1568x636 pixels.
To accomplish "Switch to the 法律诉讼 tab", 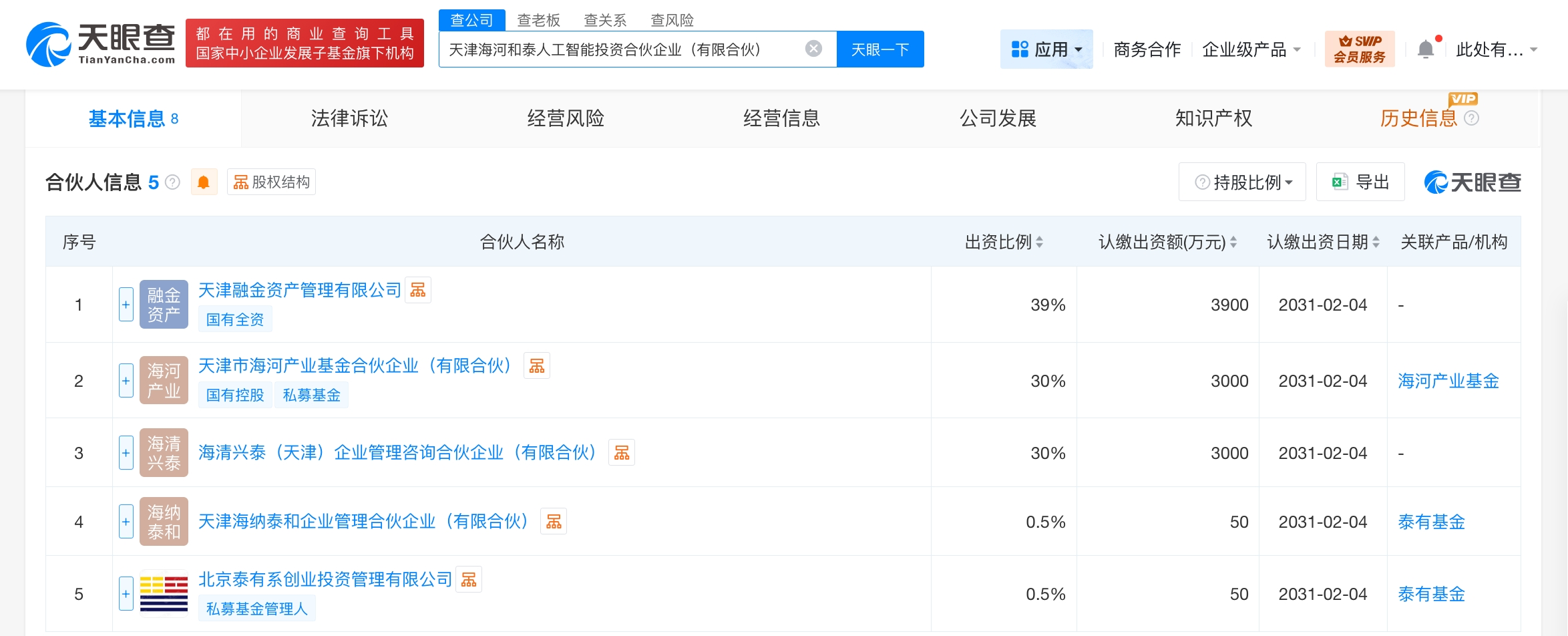I will point(349,118).
